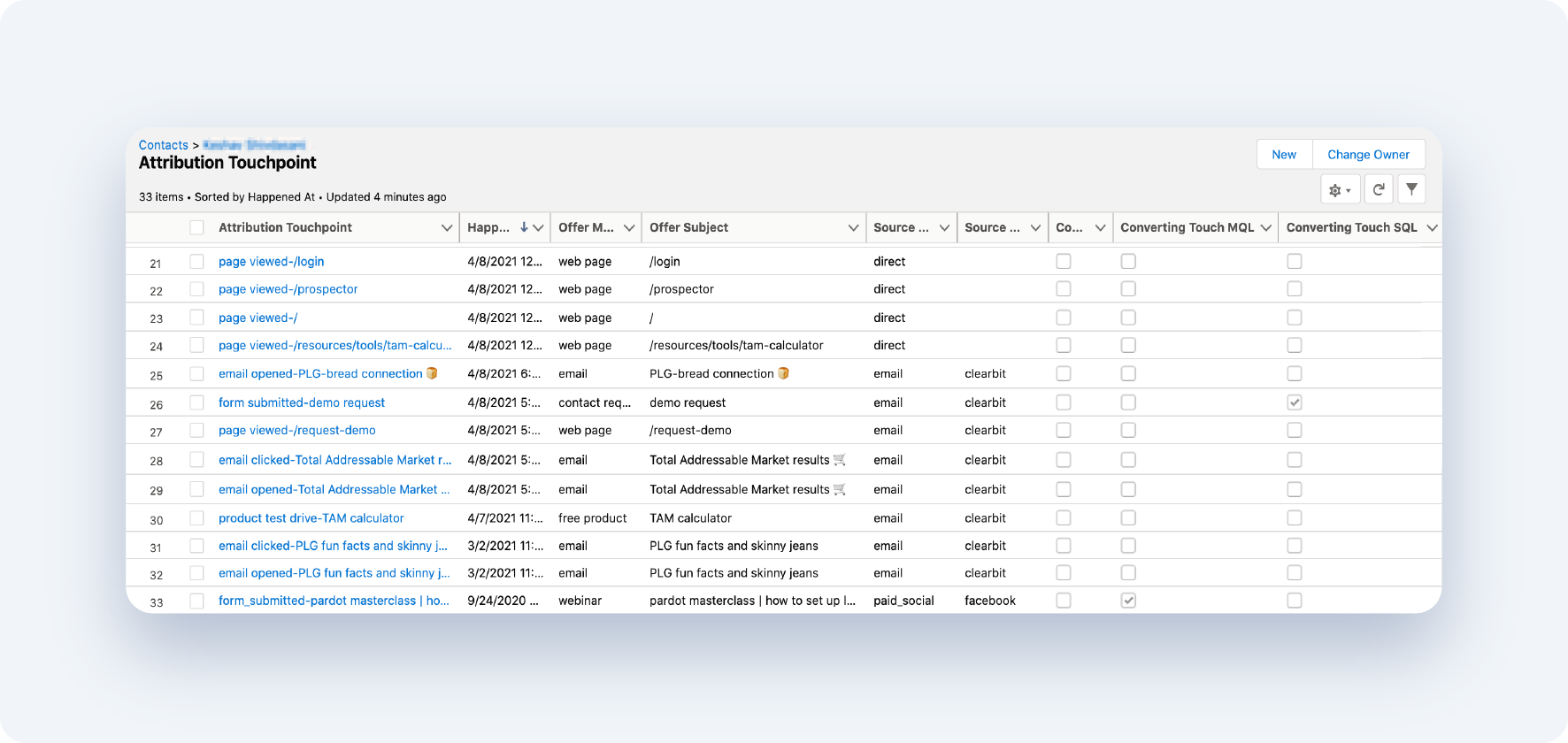Open page viewed-/ record
Viewport: 1568px width, 743px height.
257,318
